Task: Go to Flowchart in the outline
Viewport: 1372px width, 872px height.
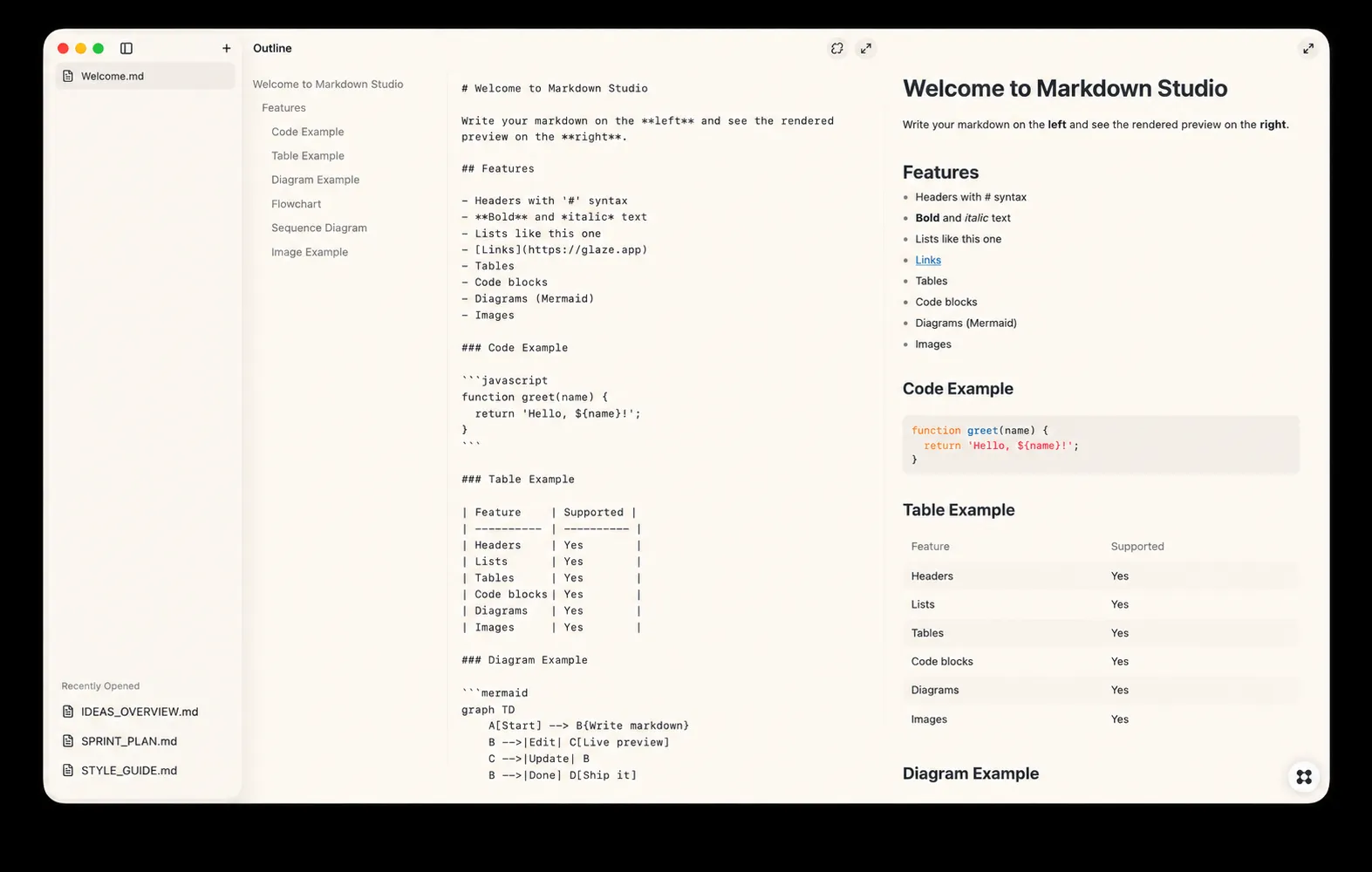Action: point(296,204)
